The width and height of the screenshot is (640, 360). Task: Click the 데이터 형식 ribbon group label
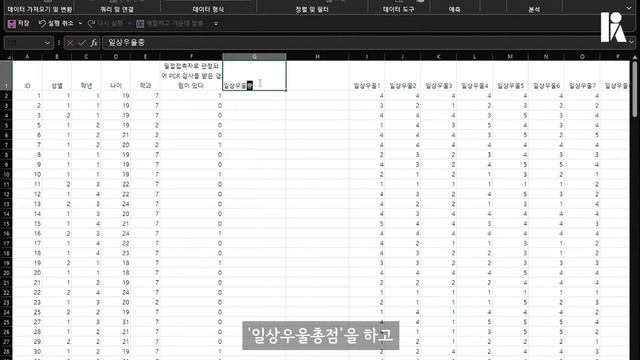(208, 9)
